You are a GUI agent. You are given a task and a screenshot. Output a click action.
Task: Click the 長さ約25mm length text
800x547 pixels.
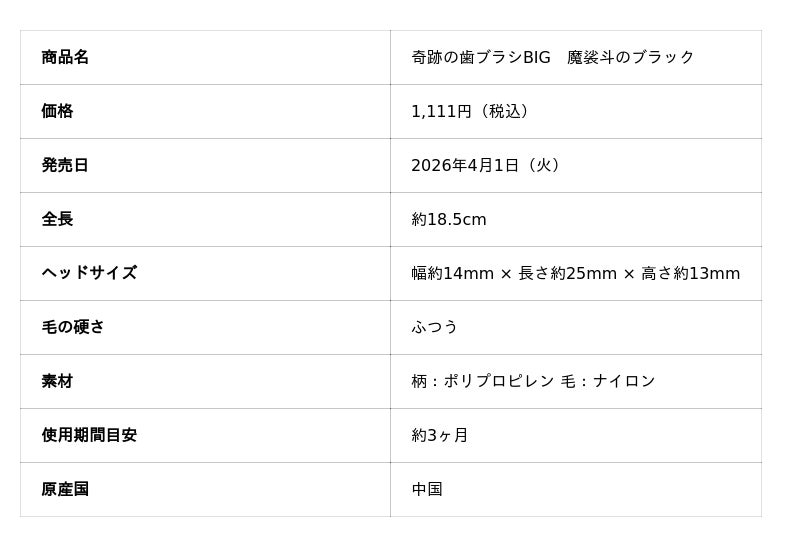click(567, 274)
